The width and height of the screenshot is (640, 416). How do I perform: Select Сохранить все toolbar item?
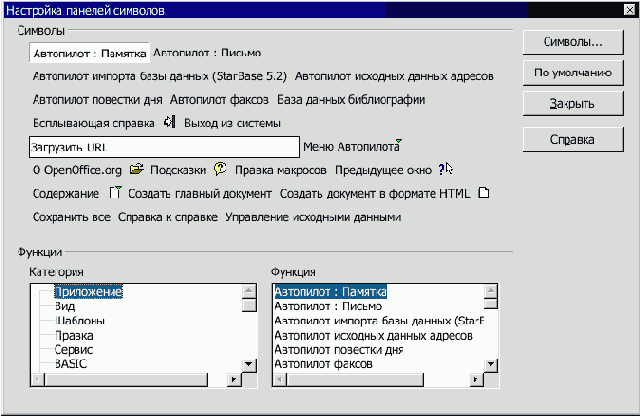[71, 217]
